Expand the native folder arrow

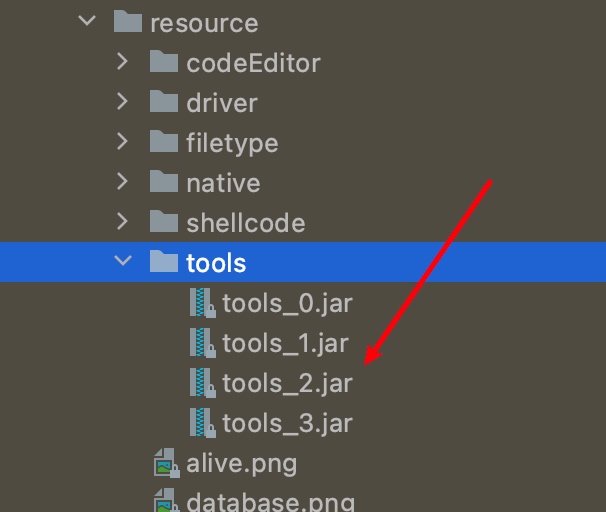pyautogui.click(x=123, y=182)
